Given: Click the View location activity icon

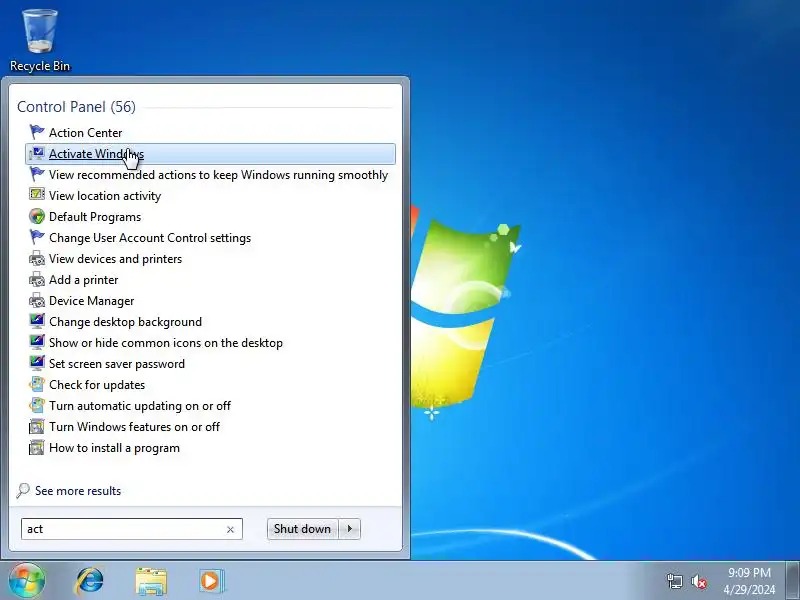Looking at the screenshot, I should 37,195.
